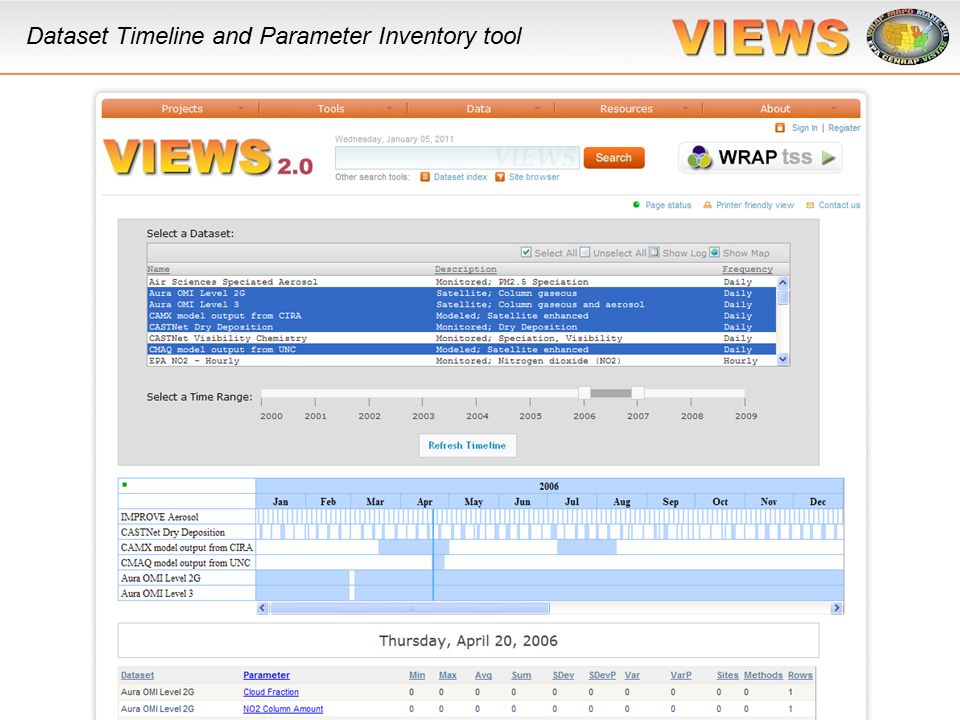Click the Site browser icon
The image size is (960, 720).
[x=500, y=177]
